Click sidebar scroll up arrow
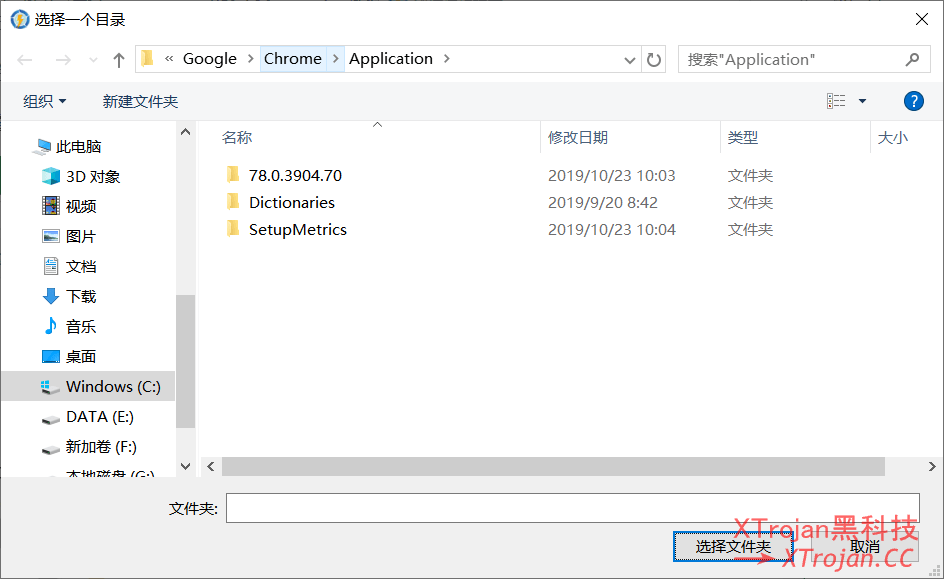Viewport: 944px width, 579px height. pos(185,132)
